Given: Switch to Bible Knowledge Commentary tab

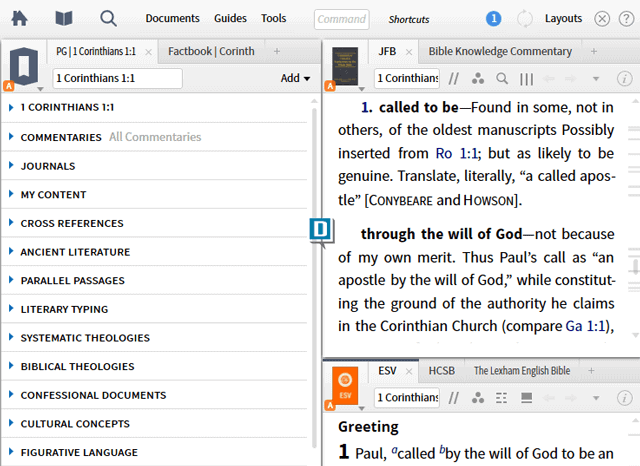Looking at the screenshot, I should pyautogui.click(x=500, y=51).
